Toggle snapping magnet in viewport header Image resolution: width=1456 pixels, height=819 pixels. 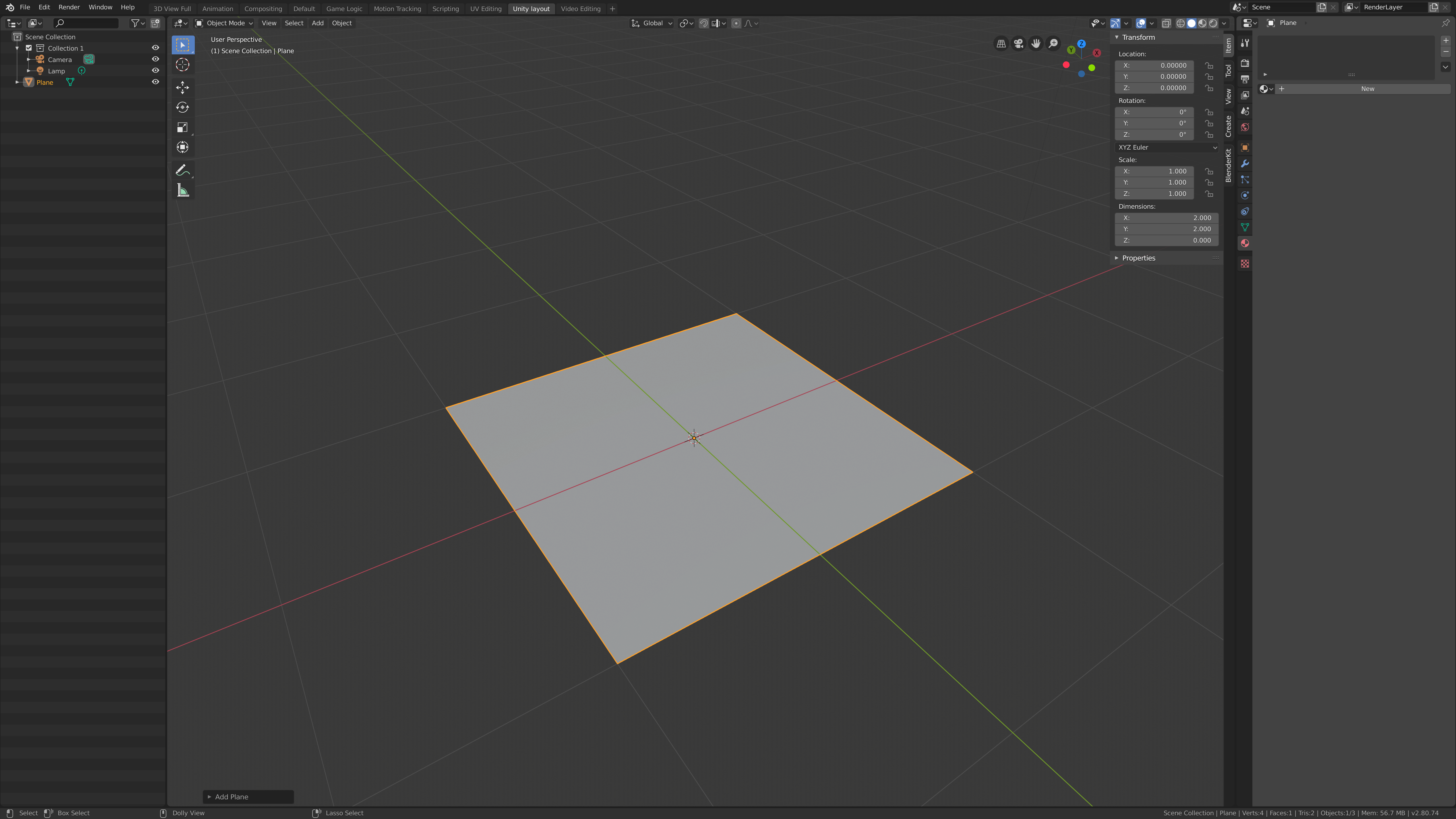[x=704, y=23]
